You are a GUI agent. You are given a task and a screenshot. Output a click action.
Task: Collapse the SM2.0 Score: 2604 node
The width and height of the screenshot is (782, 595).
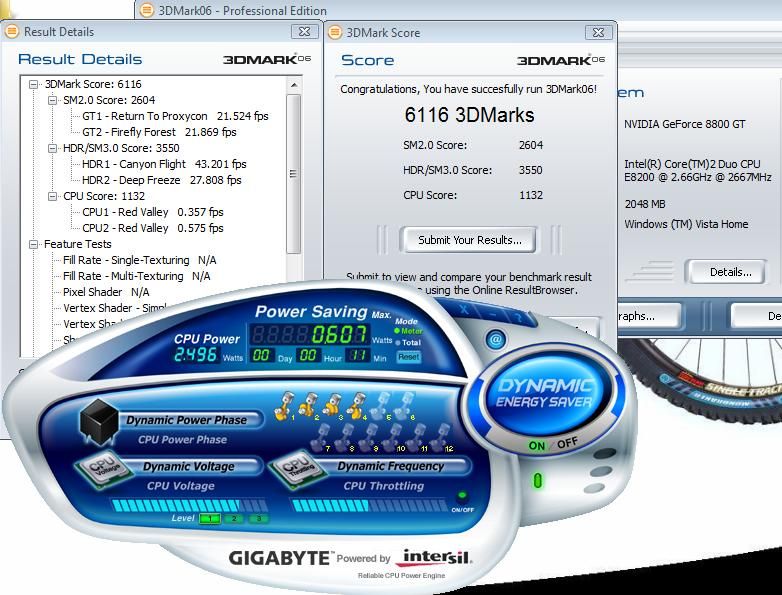52,100
